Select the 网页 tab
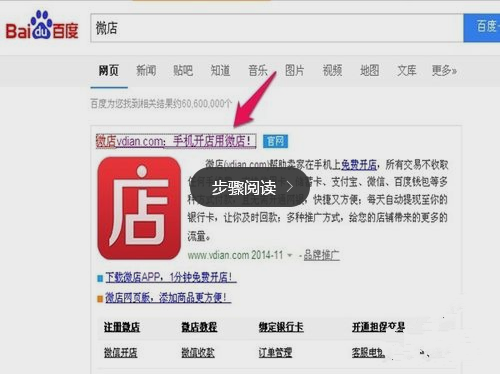Viewport: 501px width, 376px height. [x=109, y=71]
